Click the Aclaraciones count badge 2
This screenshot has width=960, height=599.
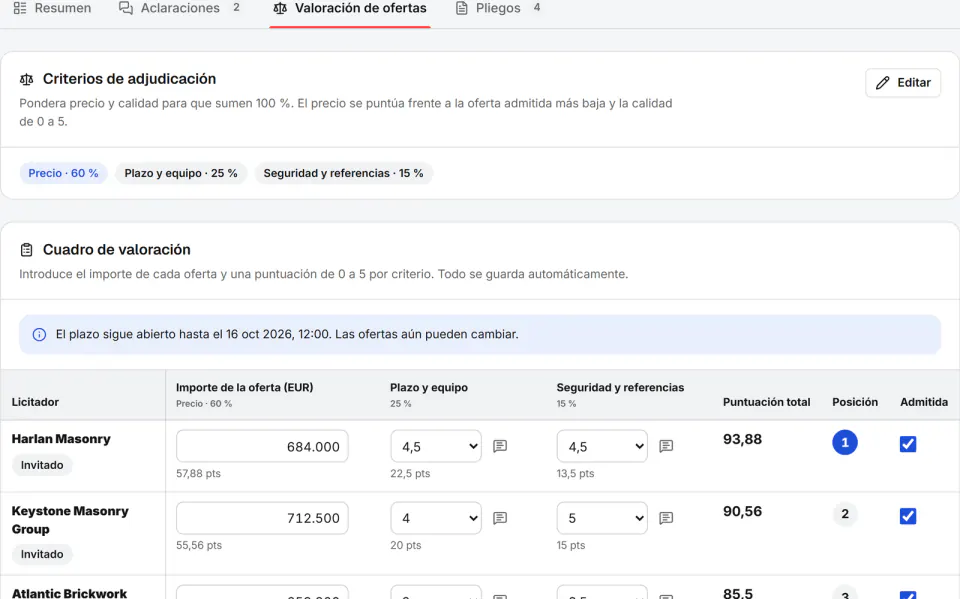click(236, 7)
